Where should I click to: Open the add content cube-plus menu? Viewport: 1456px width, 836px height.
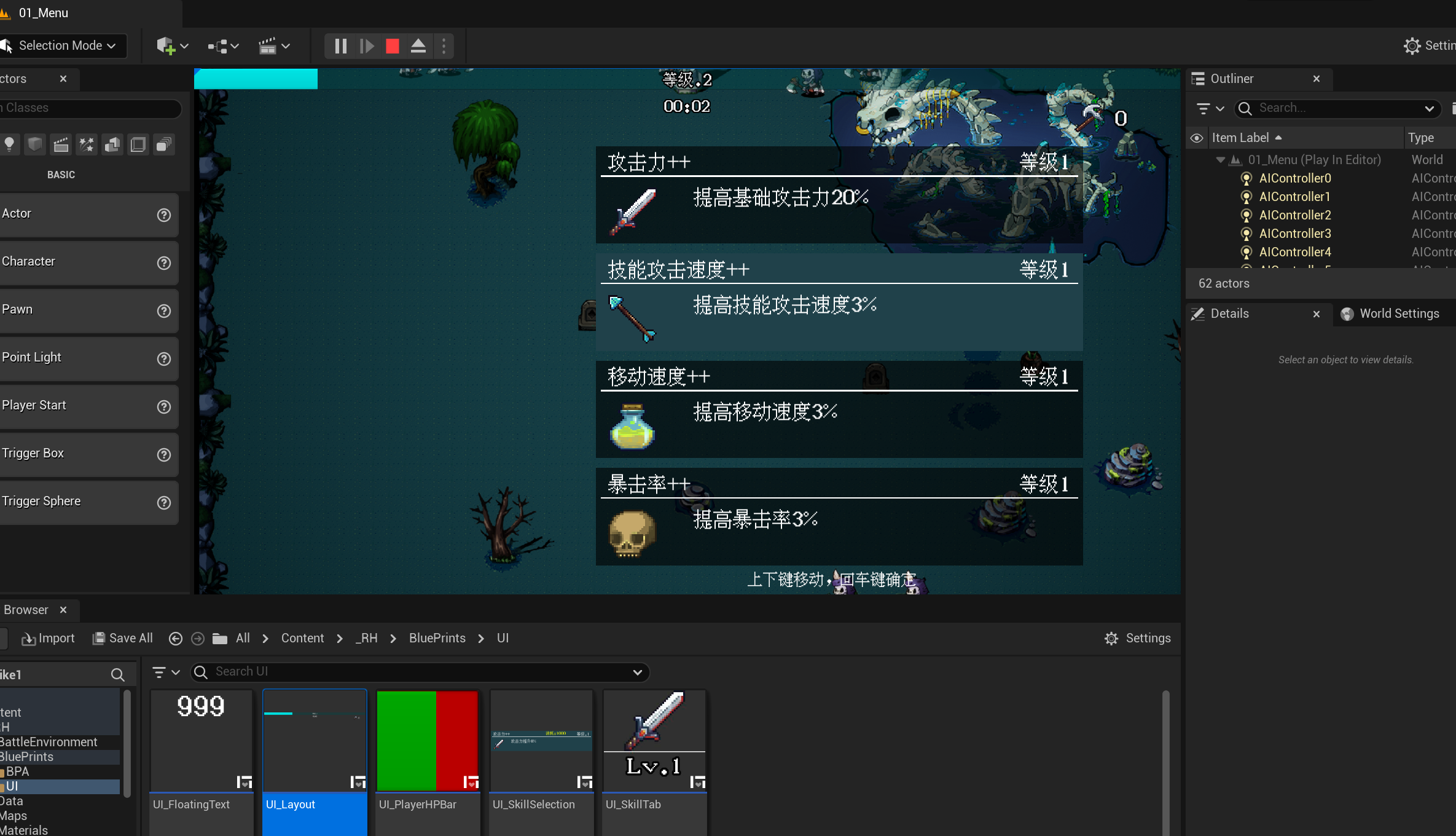point(171,46)
